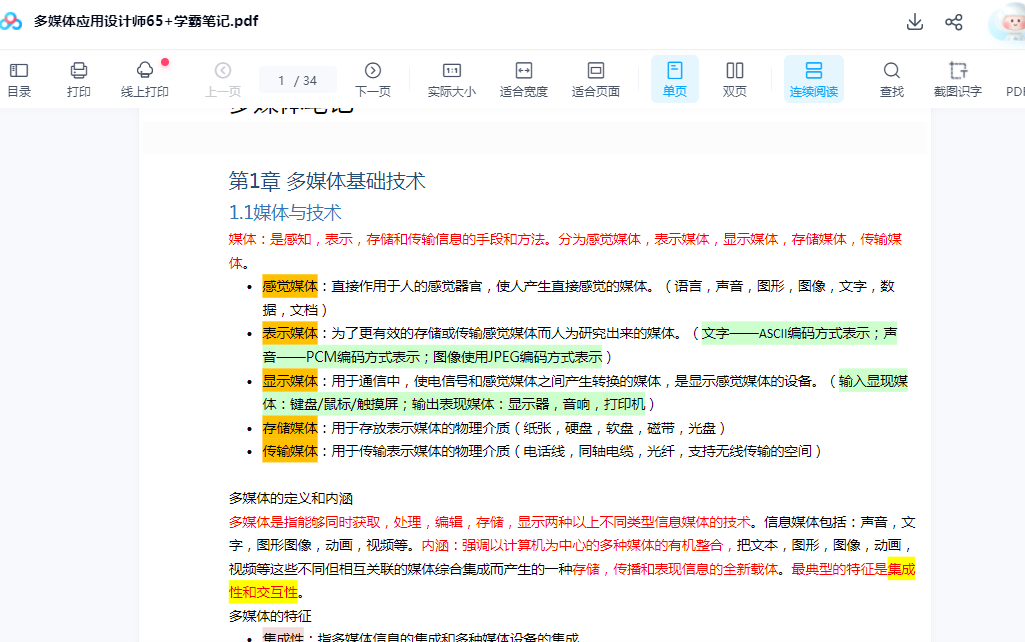Screen dimensions: 1025x642
Task: Activate 截图识字 screenshot OCR tool
Action: (x=958, y=79)
